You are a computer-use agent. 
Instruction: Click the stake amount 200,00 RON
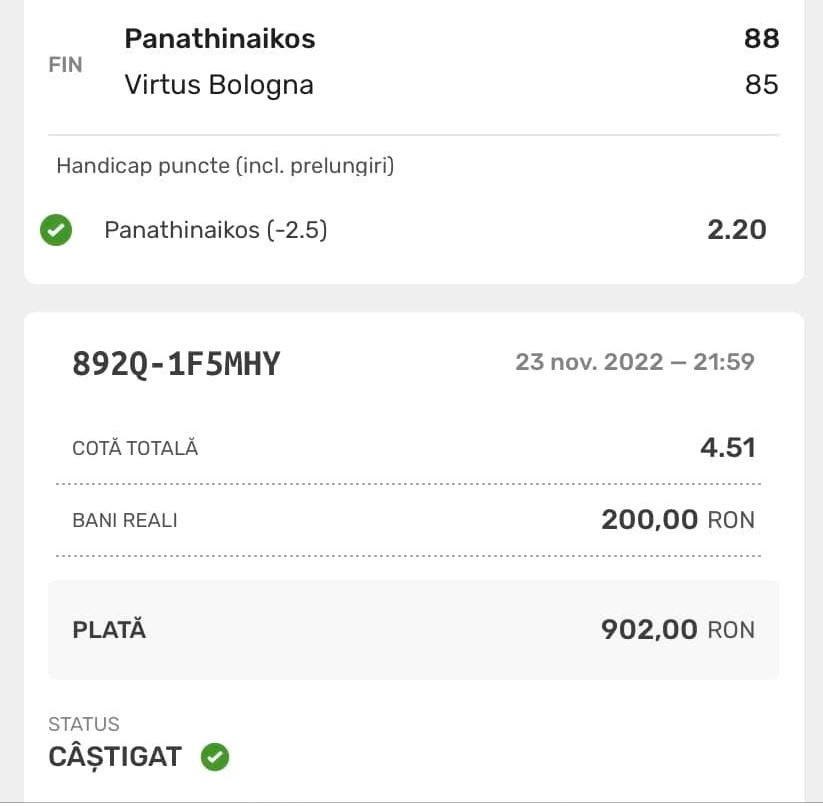677,520
